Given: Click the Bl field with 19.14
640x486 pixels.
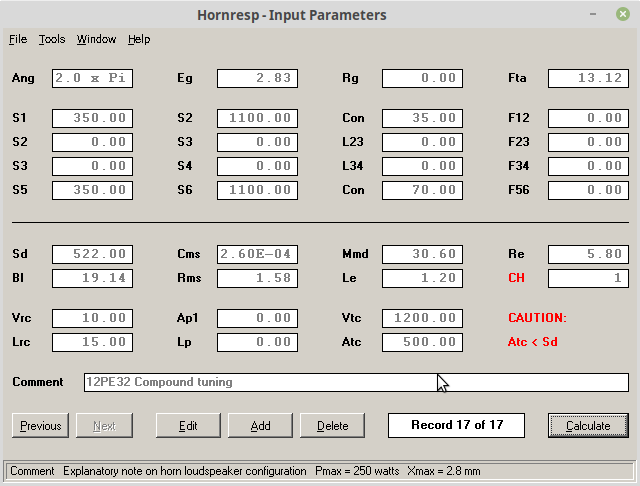Looking at the screenshot, I should [x=92, y=278].
